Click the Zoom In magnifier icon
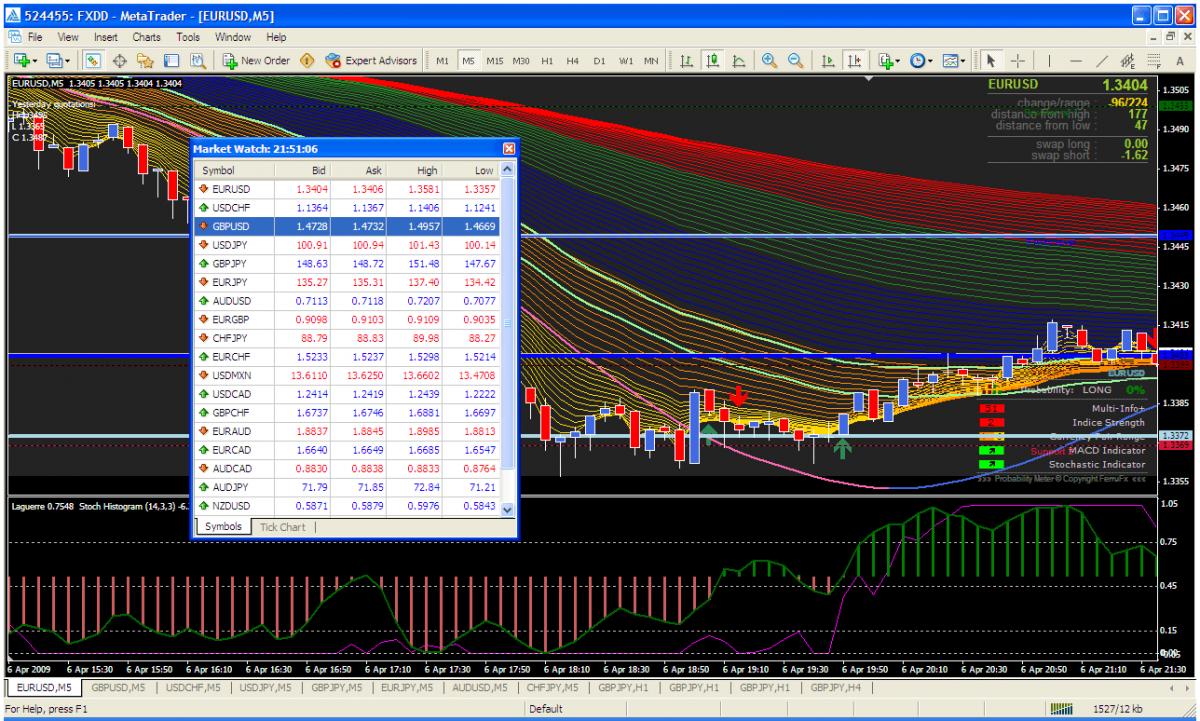 pyautogui.click(x=772, y=60)
